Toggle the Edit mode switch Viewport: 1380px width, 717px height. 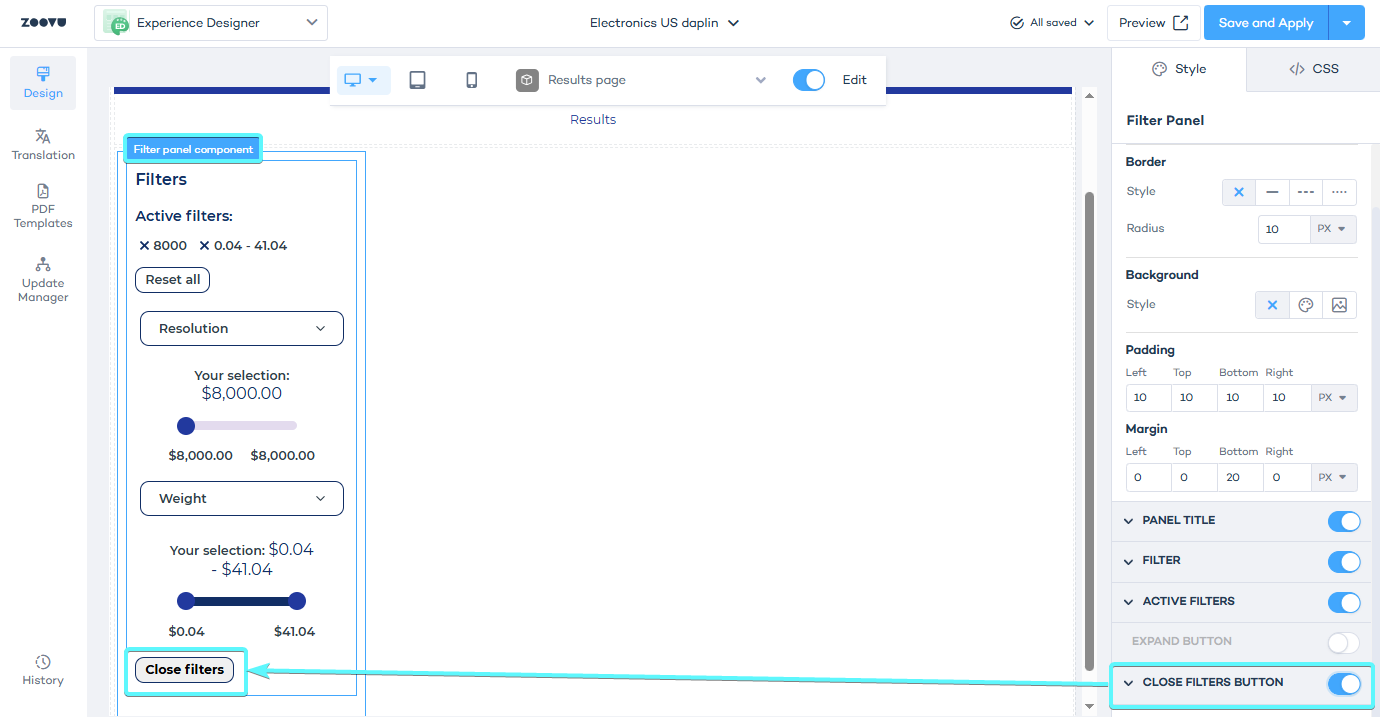(x=808, y=80)
